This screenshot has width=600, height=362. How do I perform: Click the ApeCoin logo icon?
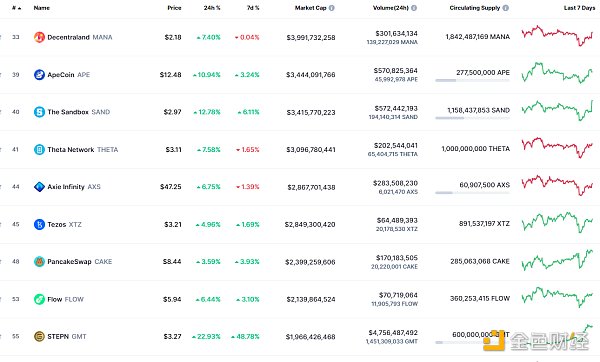(x=39, y=75)
